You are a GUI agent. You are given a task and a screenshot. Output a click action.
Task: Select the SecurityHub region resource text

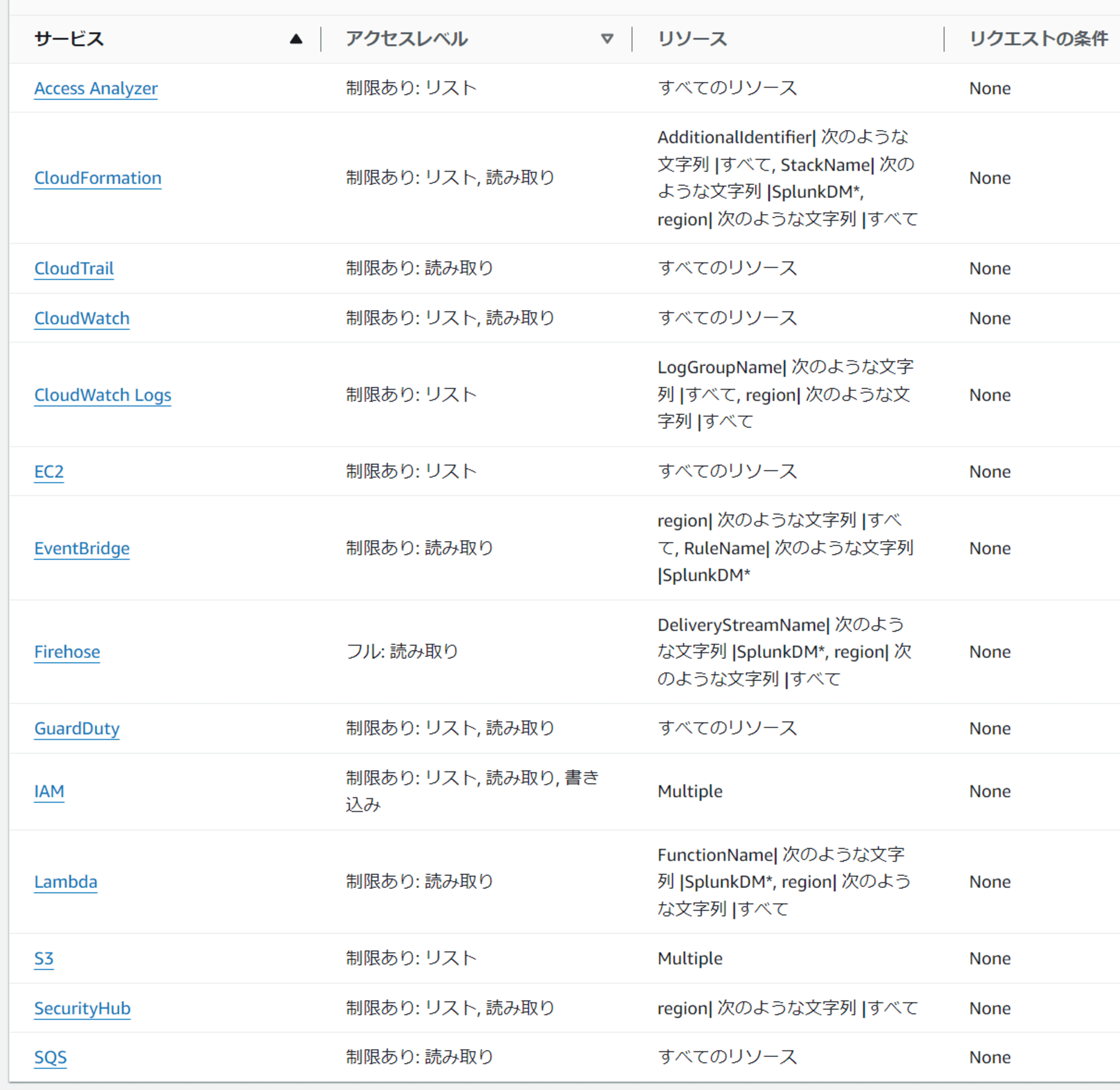[x=787, y=1009]
